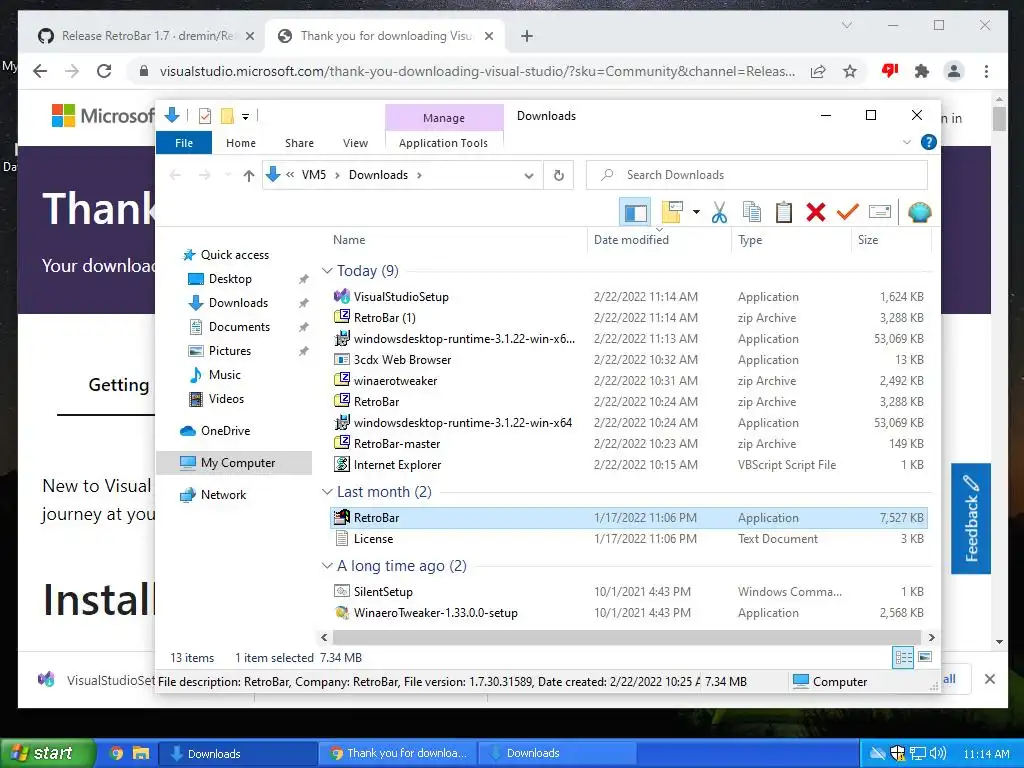
Task: Open the Feedback side button
Action: (970, 519)
